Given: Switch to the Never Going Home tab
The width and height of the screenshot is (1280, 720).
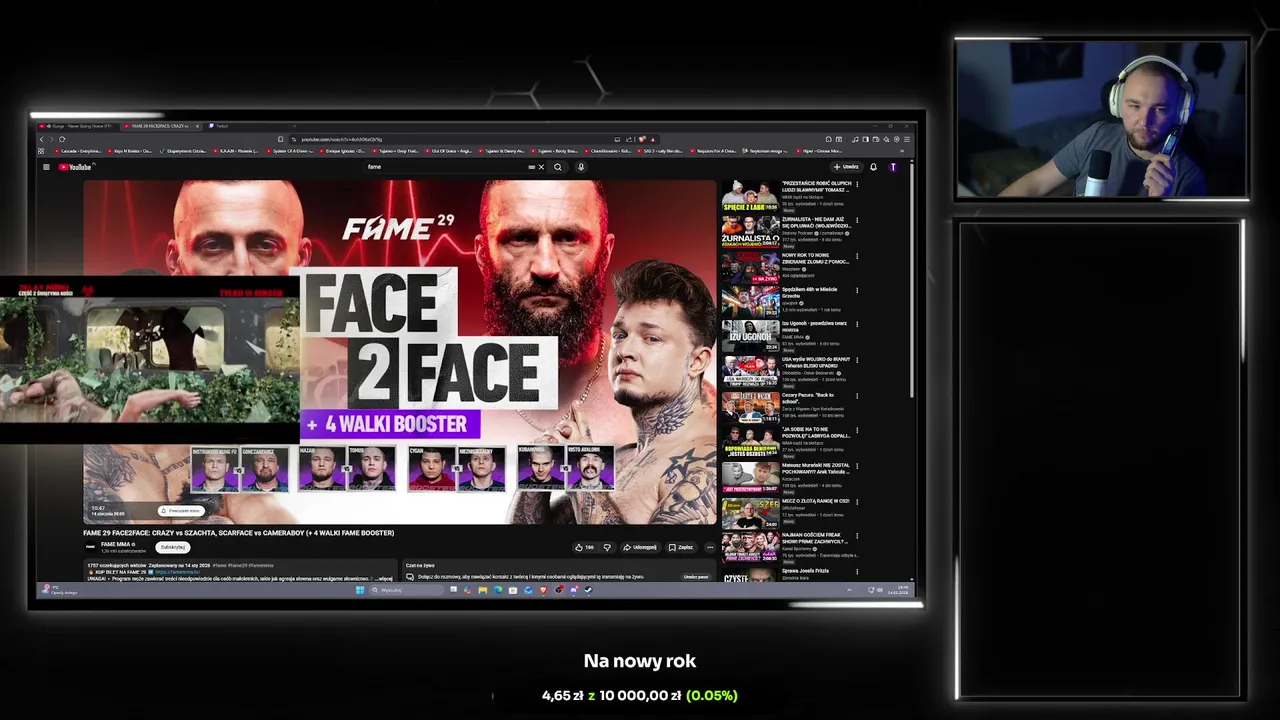Looking at the screenshot, I should point(80,126).
